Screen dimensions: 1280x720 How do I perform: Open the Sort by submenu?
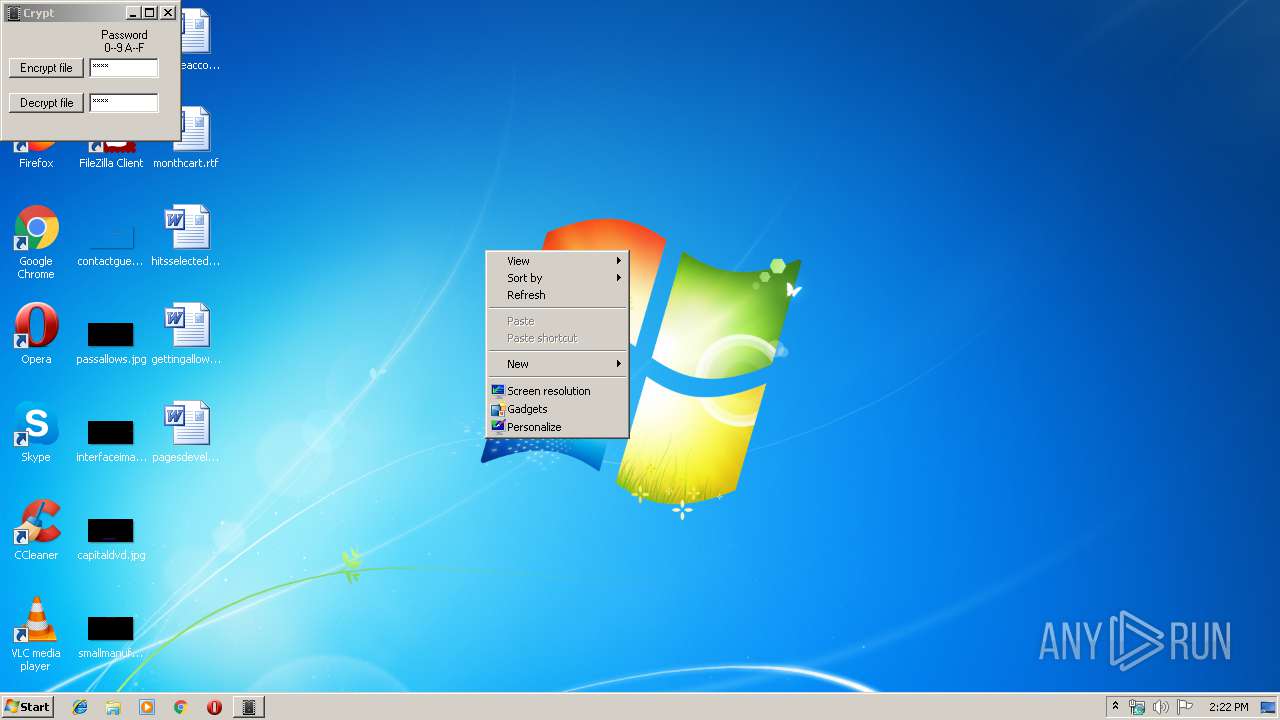click(x=557, y=278)
